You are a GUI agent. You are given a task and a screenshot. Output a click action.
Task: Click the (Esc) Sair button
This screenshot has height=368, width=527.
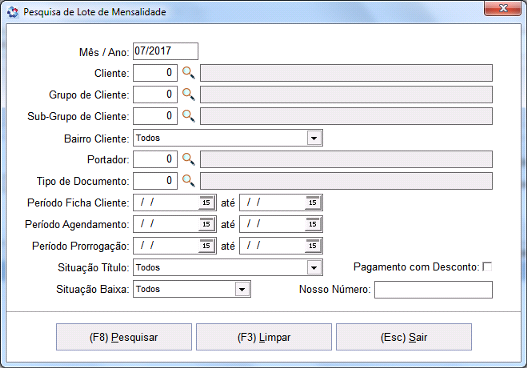(404, 337)
